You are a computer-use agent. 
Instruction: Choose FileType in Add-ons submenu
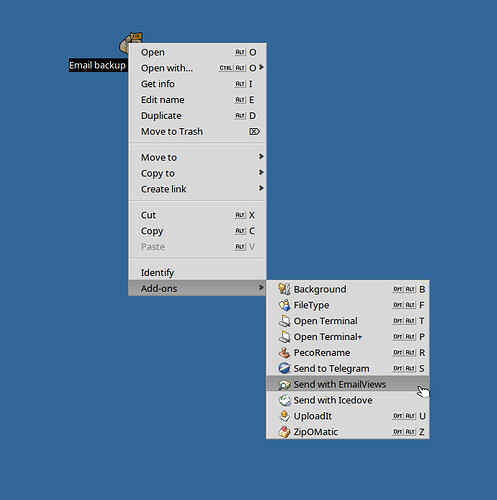pos(348,305)
